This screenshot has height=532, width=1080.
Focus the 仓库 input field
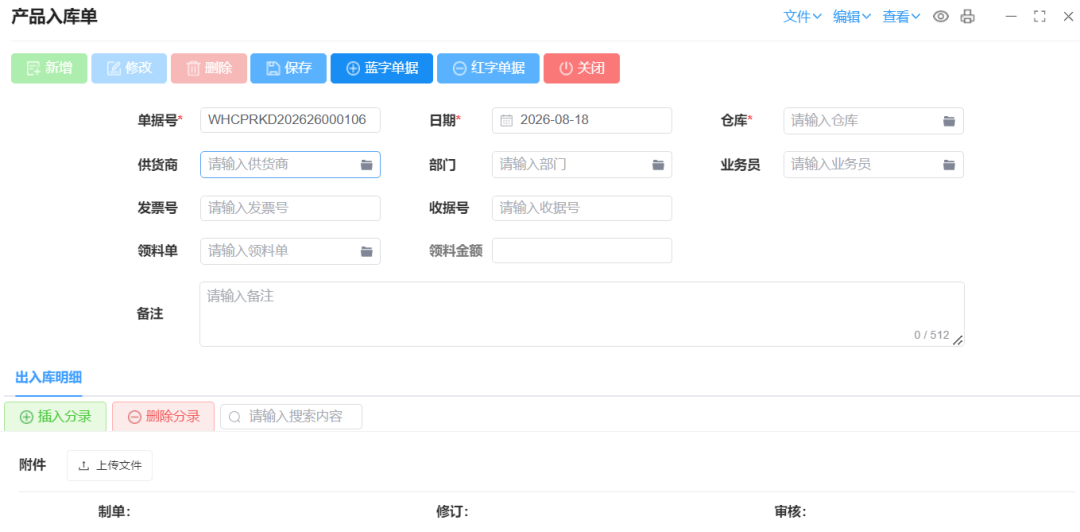tap(873, 121)
